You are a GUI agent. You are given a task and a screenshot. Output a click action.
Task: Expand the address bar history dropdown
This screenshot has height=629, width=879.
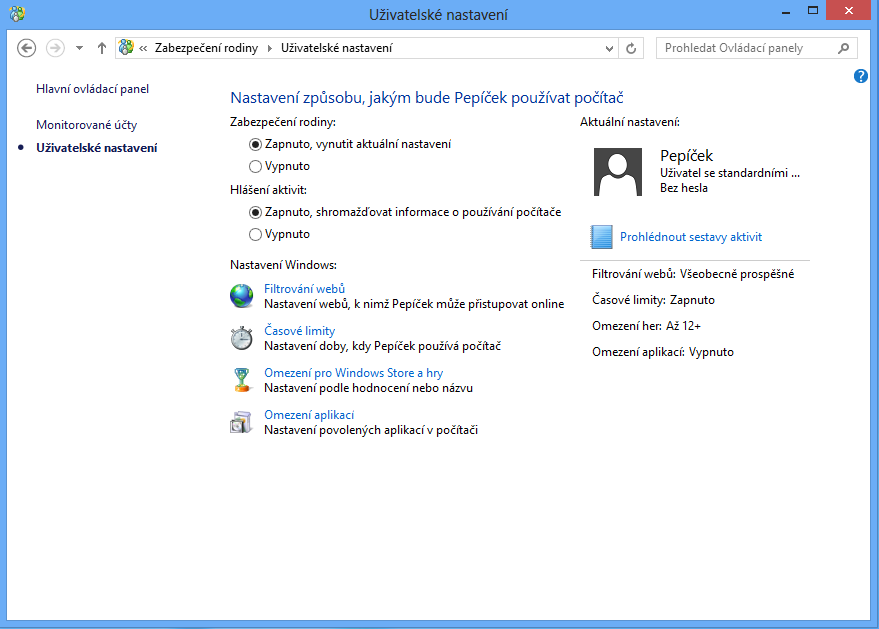[611, 48]
